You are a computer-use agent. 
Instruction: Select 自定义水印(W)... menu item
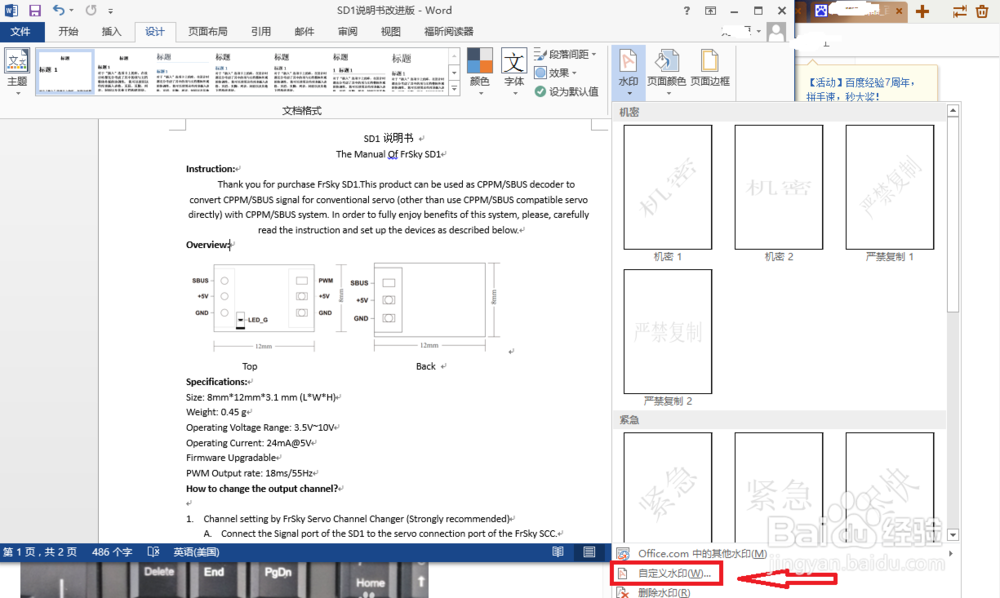[x=666, y=573]
